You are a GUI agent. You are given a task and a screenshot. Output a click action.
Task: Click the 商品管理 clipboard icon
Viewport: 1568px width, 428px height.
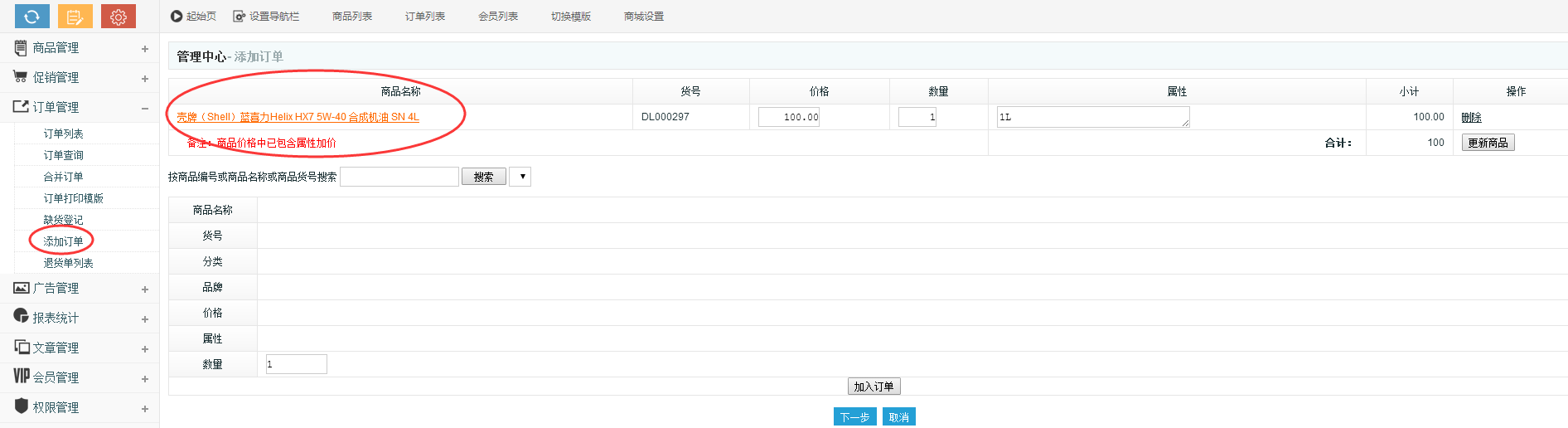21,48
